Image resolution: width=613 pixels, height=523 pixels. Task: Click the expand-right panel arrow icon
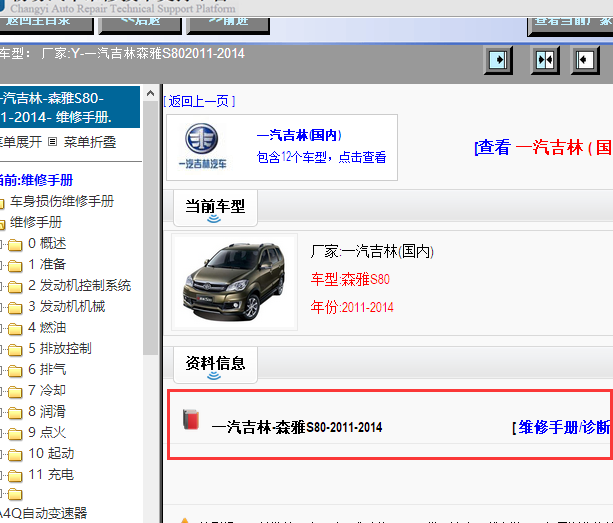pyautogui.click(x=498, y=60)
